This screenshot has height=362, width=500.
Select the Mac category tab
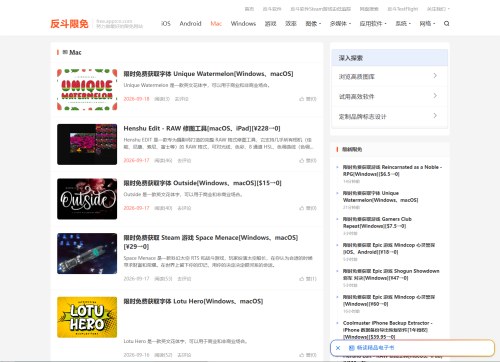pos(216,24)
